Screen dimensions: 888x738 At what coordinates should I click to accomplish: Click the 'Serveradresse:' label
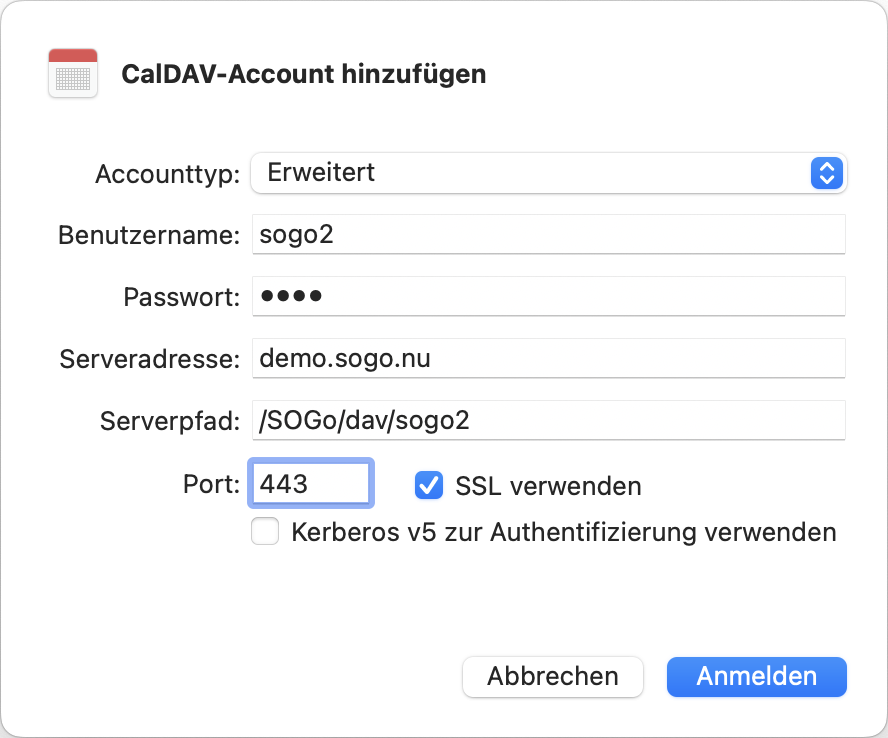pos(149,360)
